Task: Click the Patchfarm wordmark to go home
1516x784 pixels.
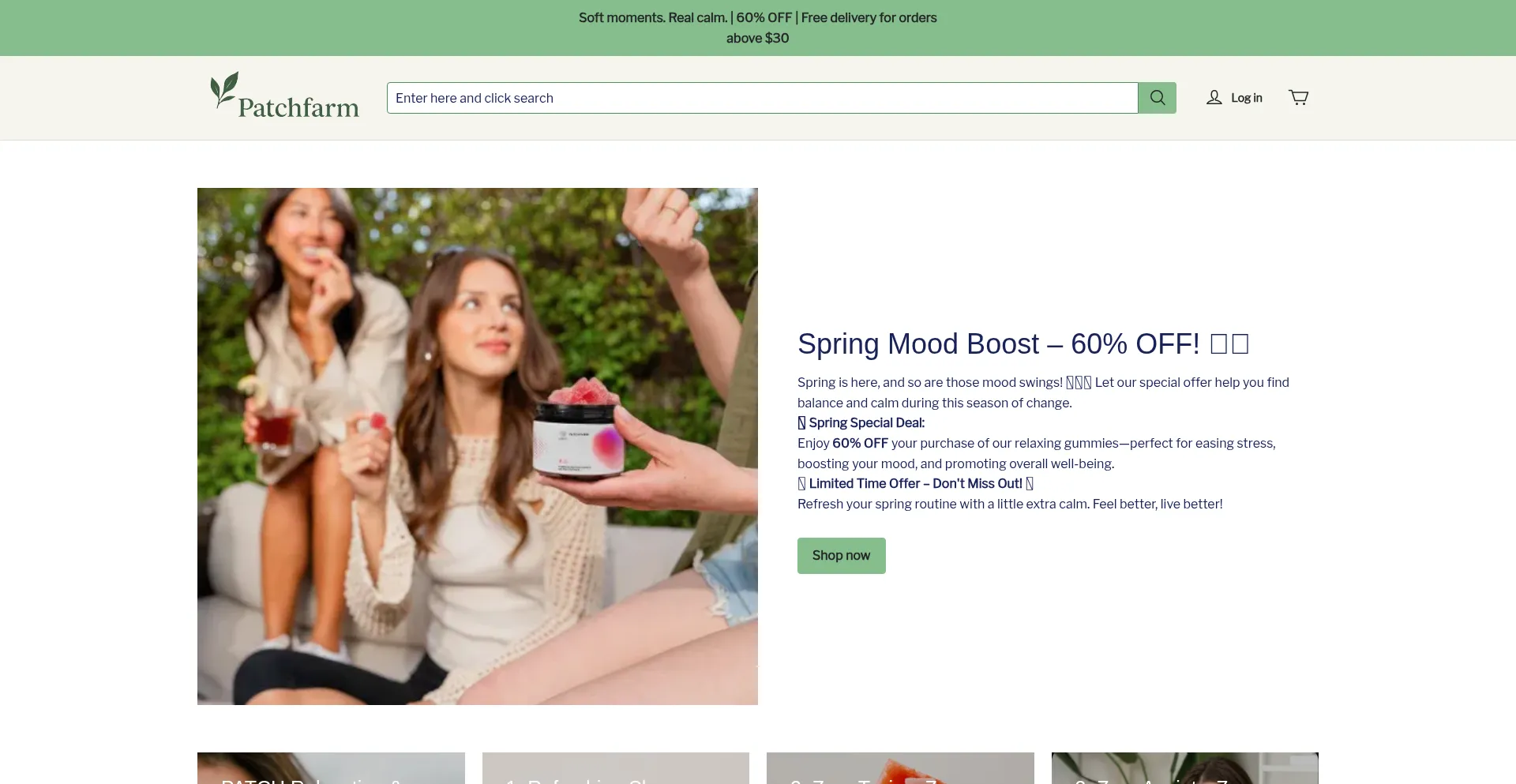Action: [x=298, y=107]
